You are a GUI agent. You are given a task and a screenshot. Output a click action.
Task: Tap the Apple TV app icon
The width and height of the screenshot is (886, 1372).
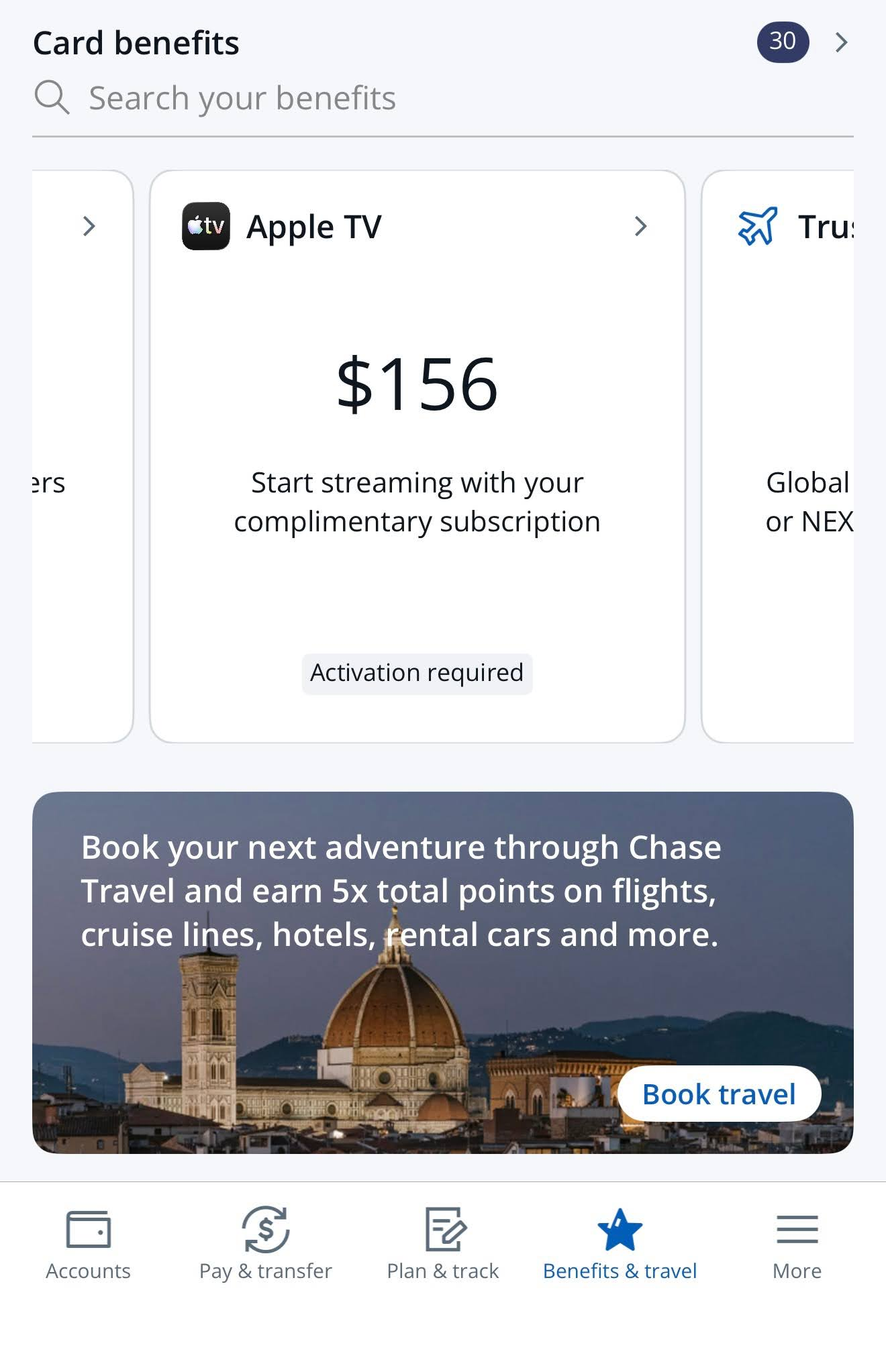205,226
